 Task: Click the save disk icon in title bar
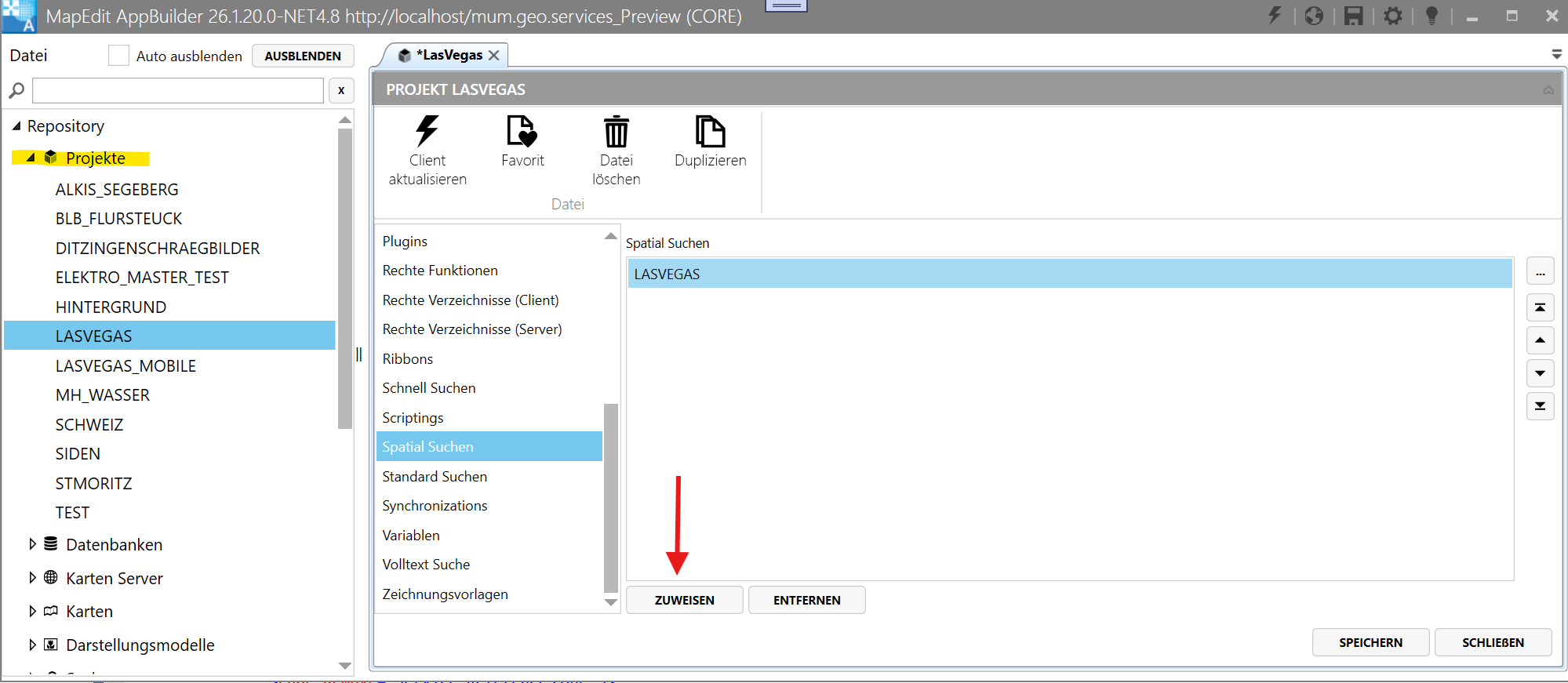[x=1353, y=16]
